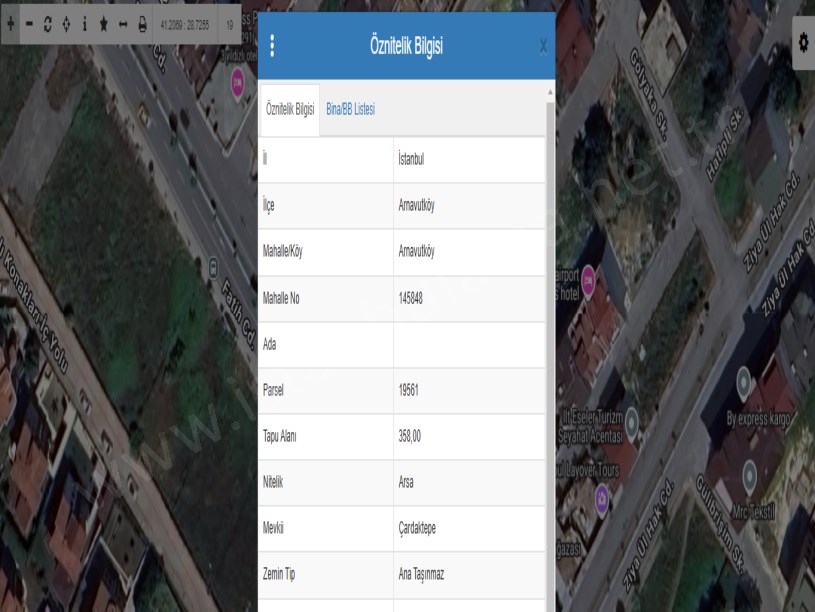Click the zoom out minus icon
Image resolution: width=815 pixels, height=612 pixels.
(29, 23)
